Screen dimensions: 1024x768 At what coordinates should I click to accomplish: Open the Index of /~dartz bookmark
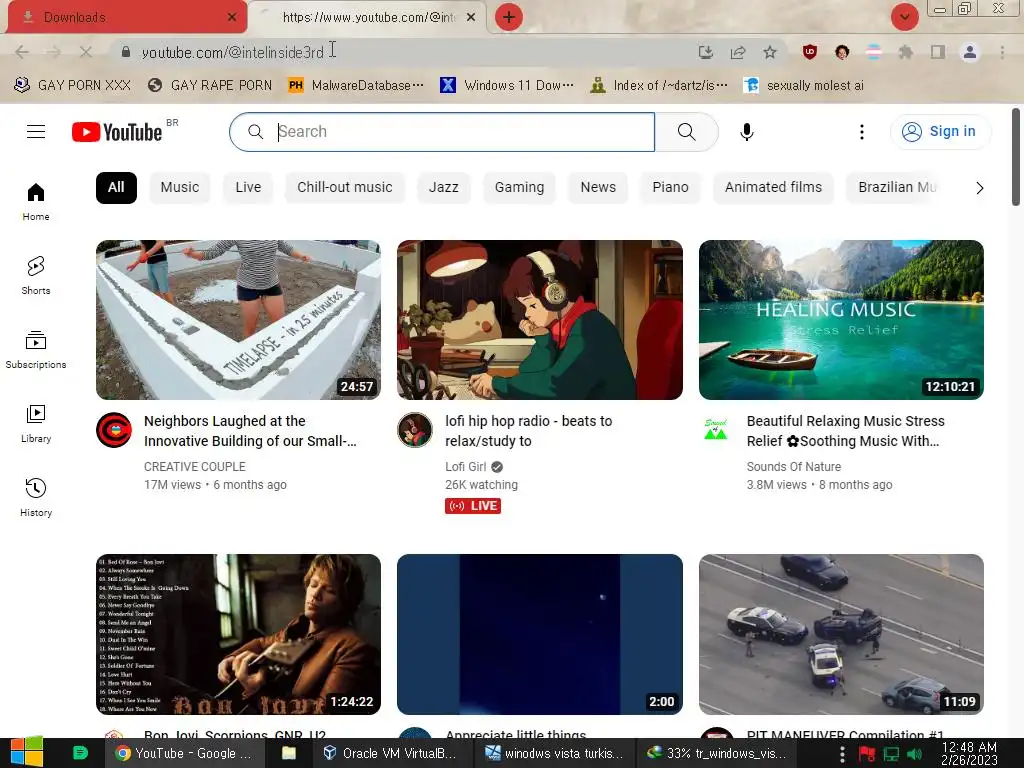(x=658, y=86)
